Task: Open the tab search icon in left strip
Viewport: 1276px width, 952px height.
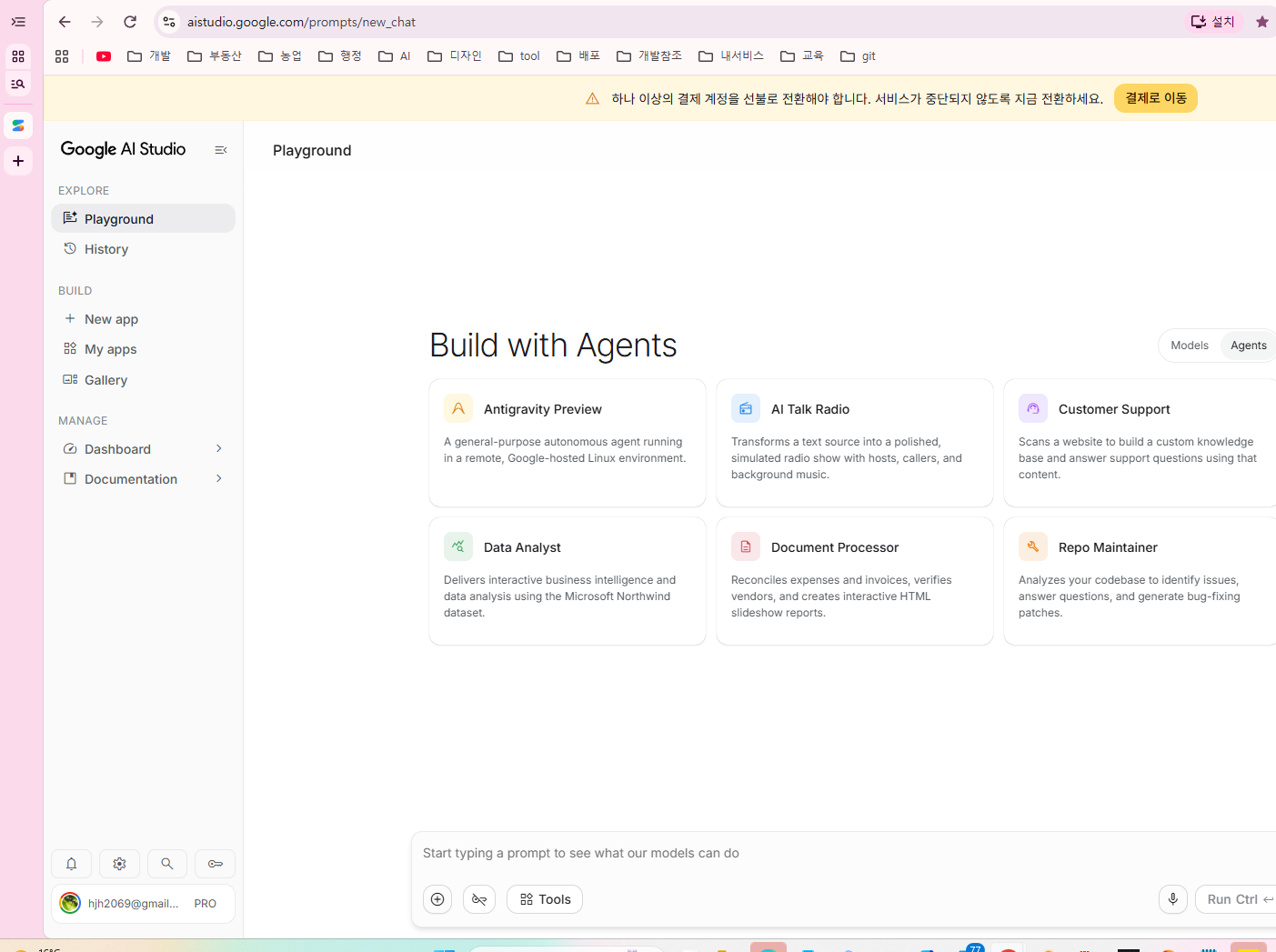Action: 18,85
